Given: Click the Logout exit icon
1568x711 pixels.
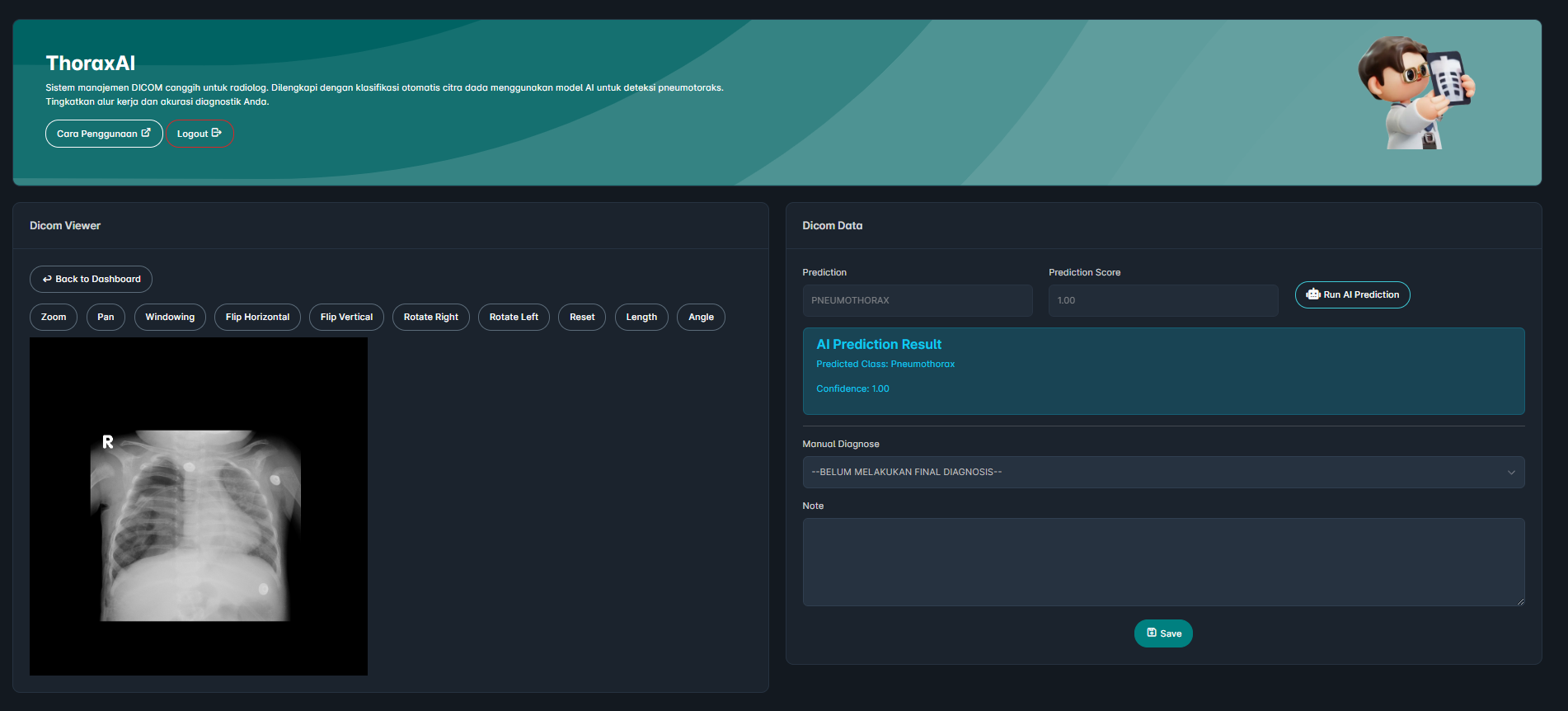Looking at the screenshot, I should (217, 133).
